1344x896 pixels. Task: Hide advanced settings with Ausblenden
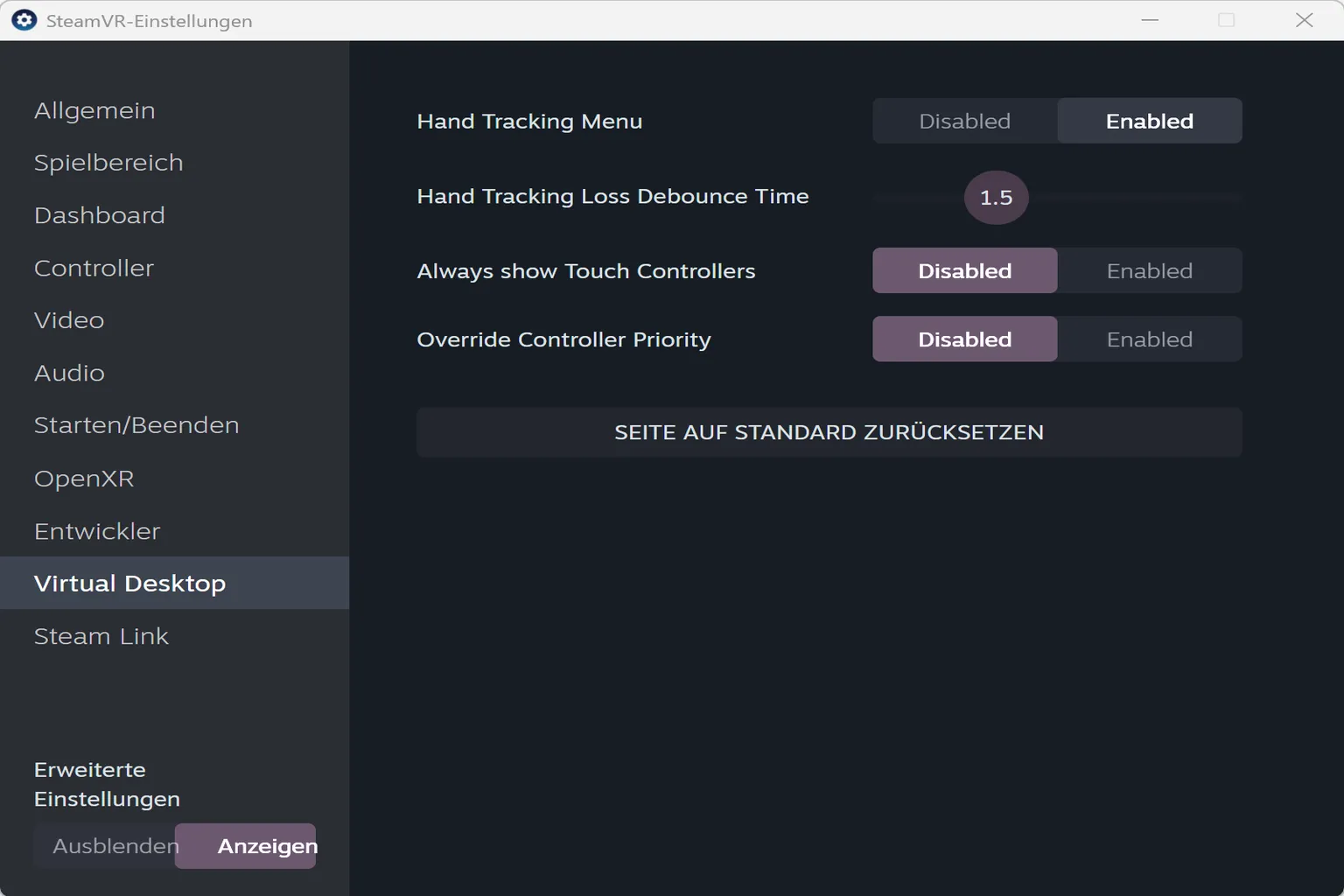coord(105,846)
